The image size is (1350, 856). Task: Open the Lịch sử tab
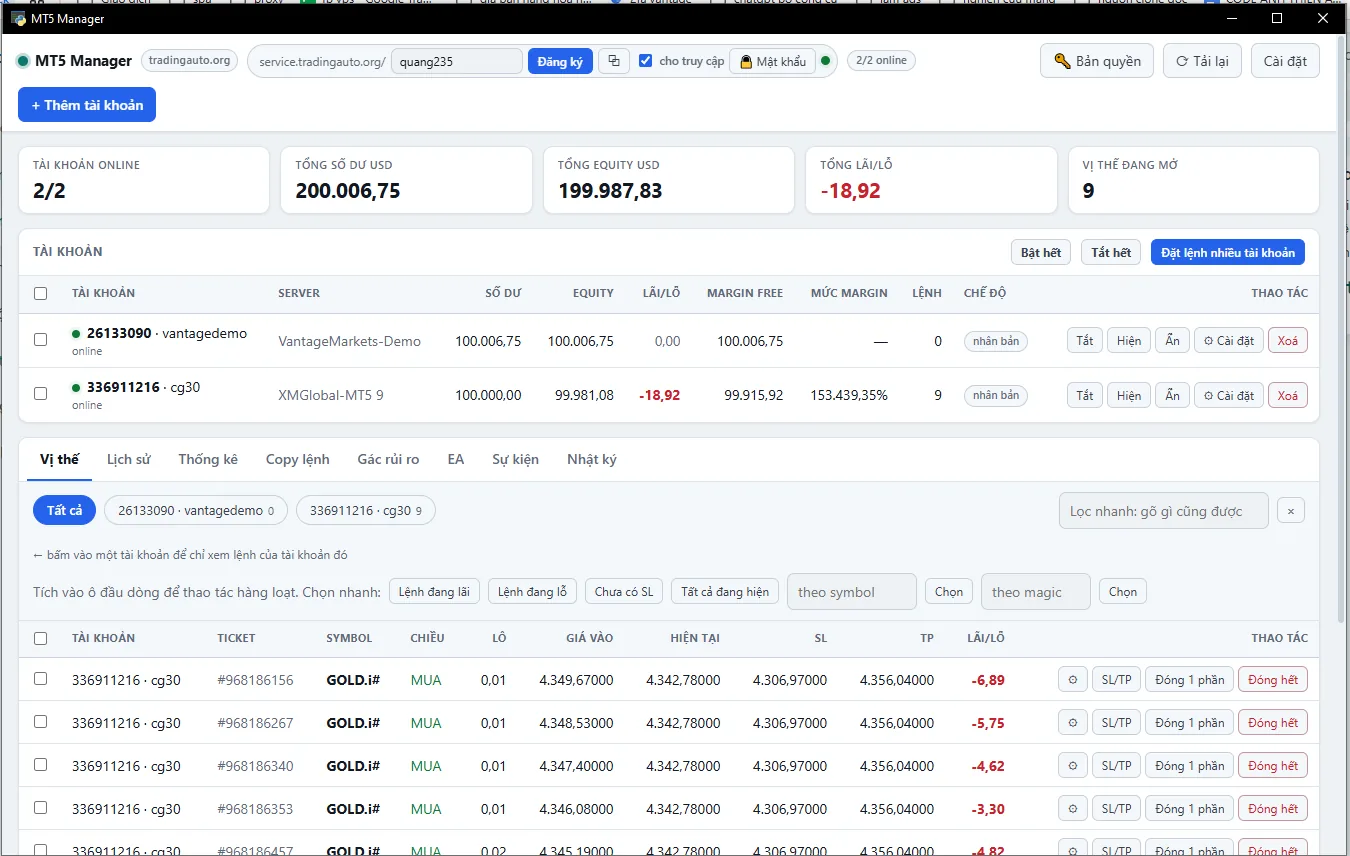pos(129,460)
